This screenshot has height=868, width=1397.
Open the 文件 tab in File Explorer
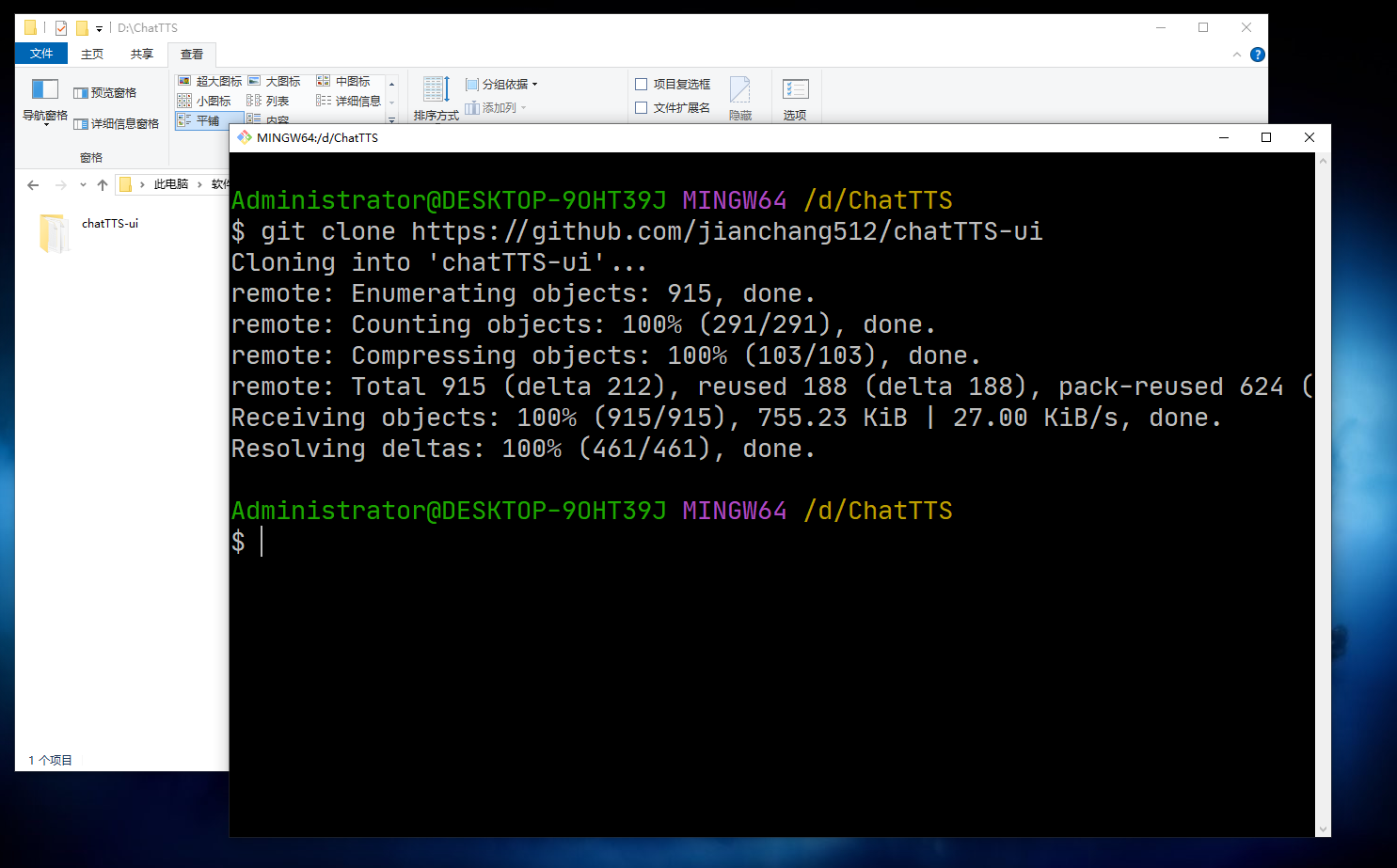point(41,54)
